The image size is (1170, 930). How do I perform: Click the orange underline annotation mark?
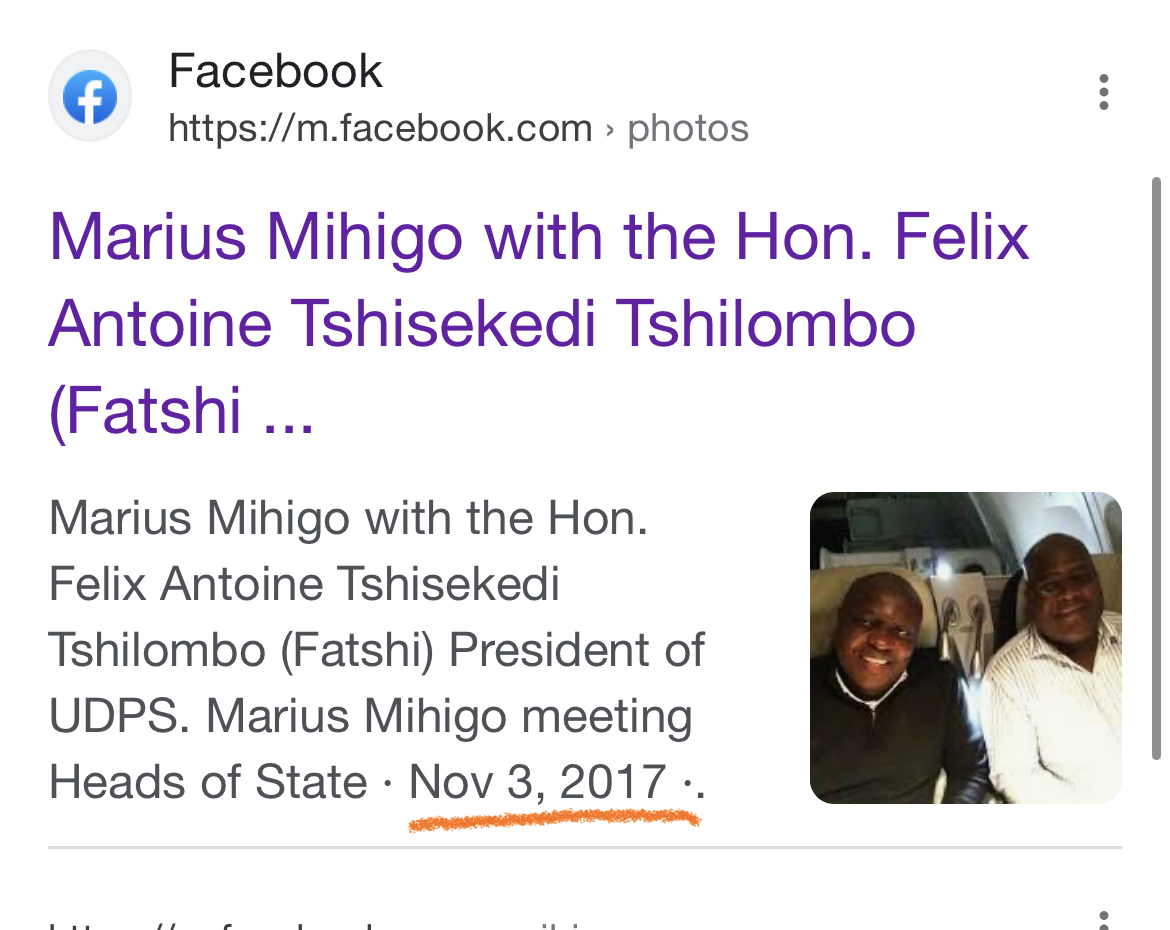click(x=555, y=821)
